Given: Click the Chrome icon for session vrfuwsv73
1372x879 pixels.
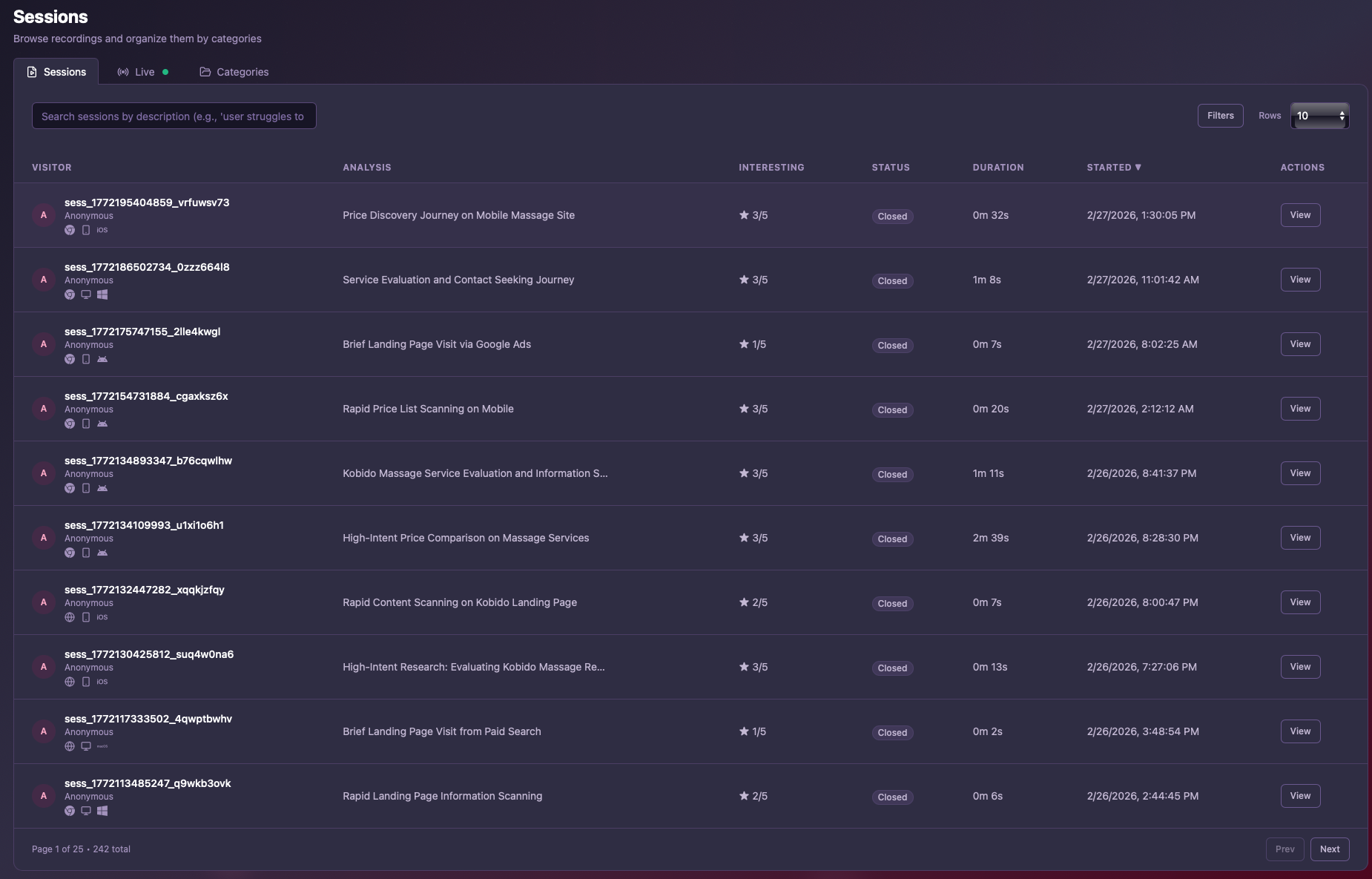Looking at the screenshot, I should [70, 230].
